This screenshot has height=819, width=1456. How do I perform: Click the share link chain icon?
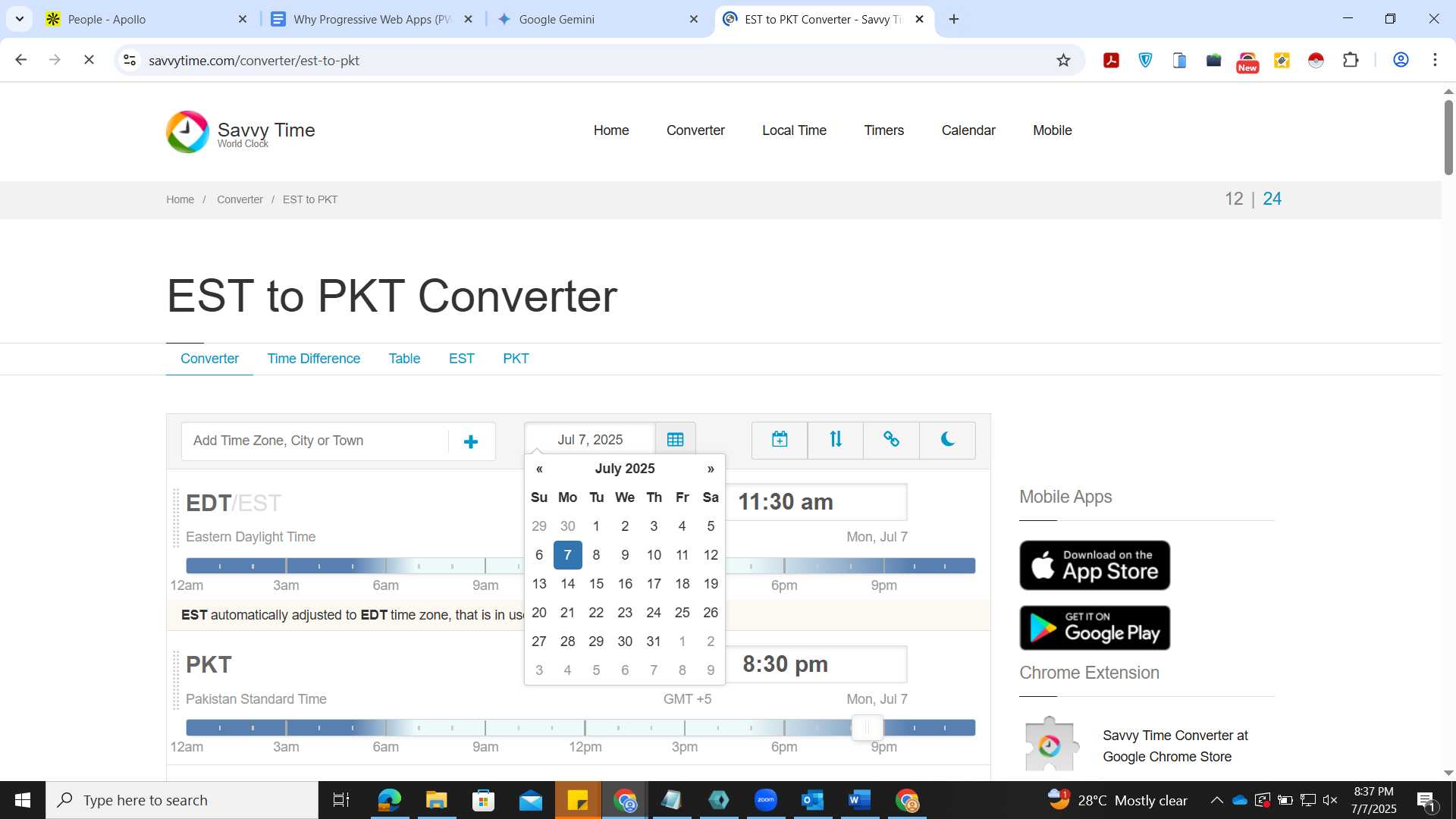tap(891, 440)
